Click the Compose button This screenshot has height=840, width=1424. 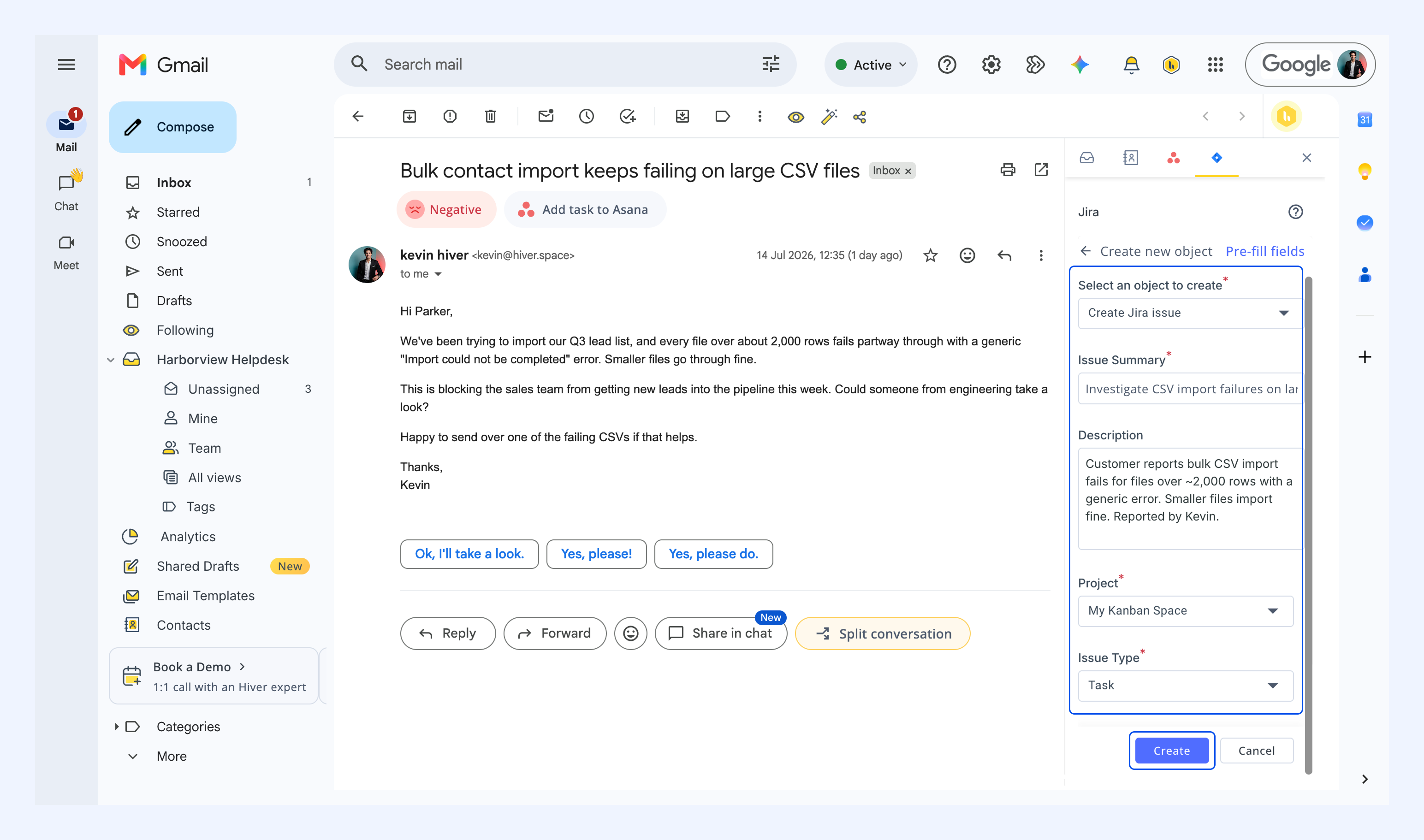click(172, 127)
